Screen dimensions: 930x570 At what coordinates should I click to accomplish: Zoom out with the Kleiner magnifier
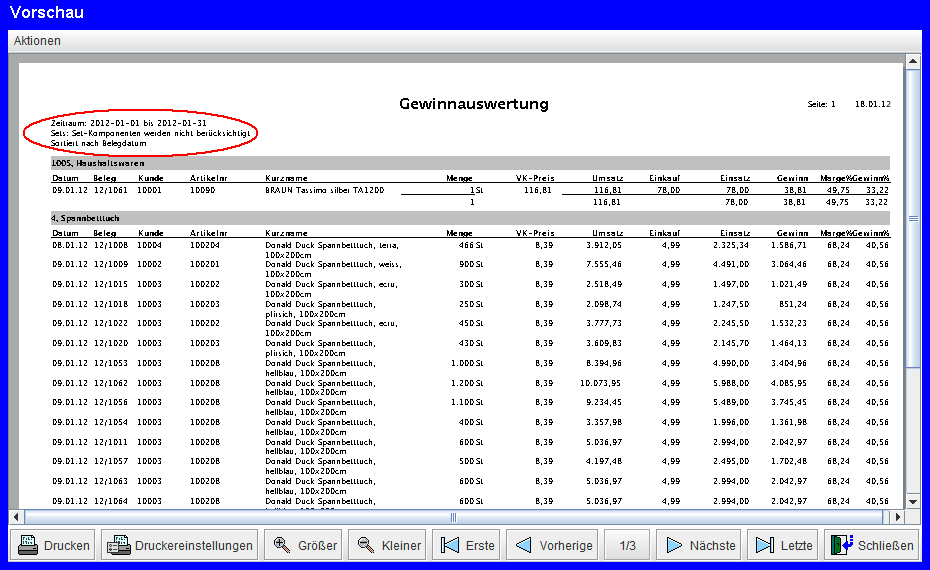[x=389, y=546]
